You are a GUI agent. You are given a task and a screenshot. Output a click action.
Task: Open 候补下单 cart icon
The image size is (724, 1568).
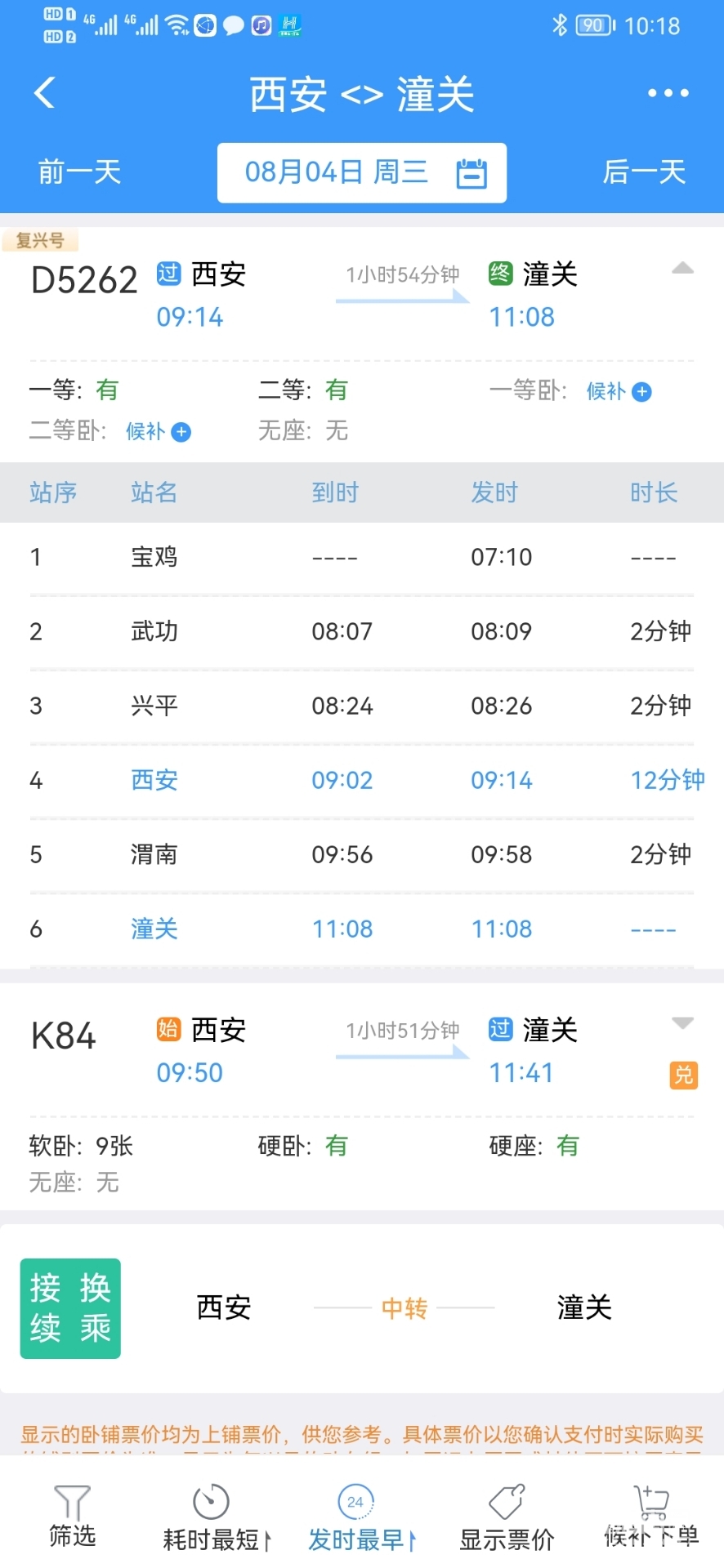point(651,1501)
